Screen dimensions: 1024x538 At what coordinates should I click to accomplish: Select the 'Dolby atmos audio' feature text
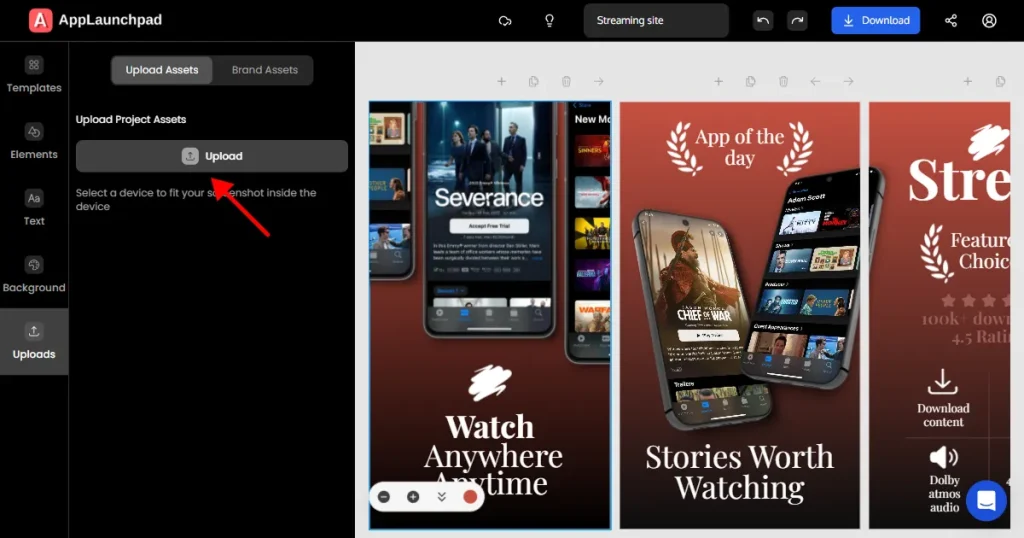coord(944,494)
